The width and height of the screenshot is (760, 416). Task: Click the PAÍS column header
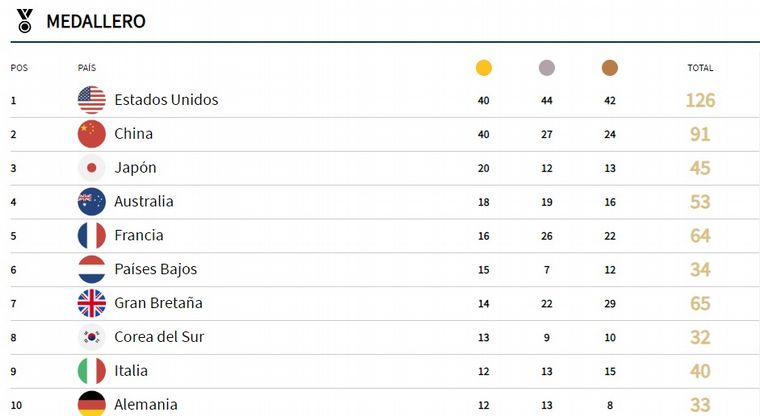point(87,68)
